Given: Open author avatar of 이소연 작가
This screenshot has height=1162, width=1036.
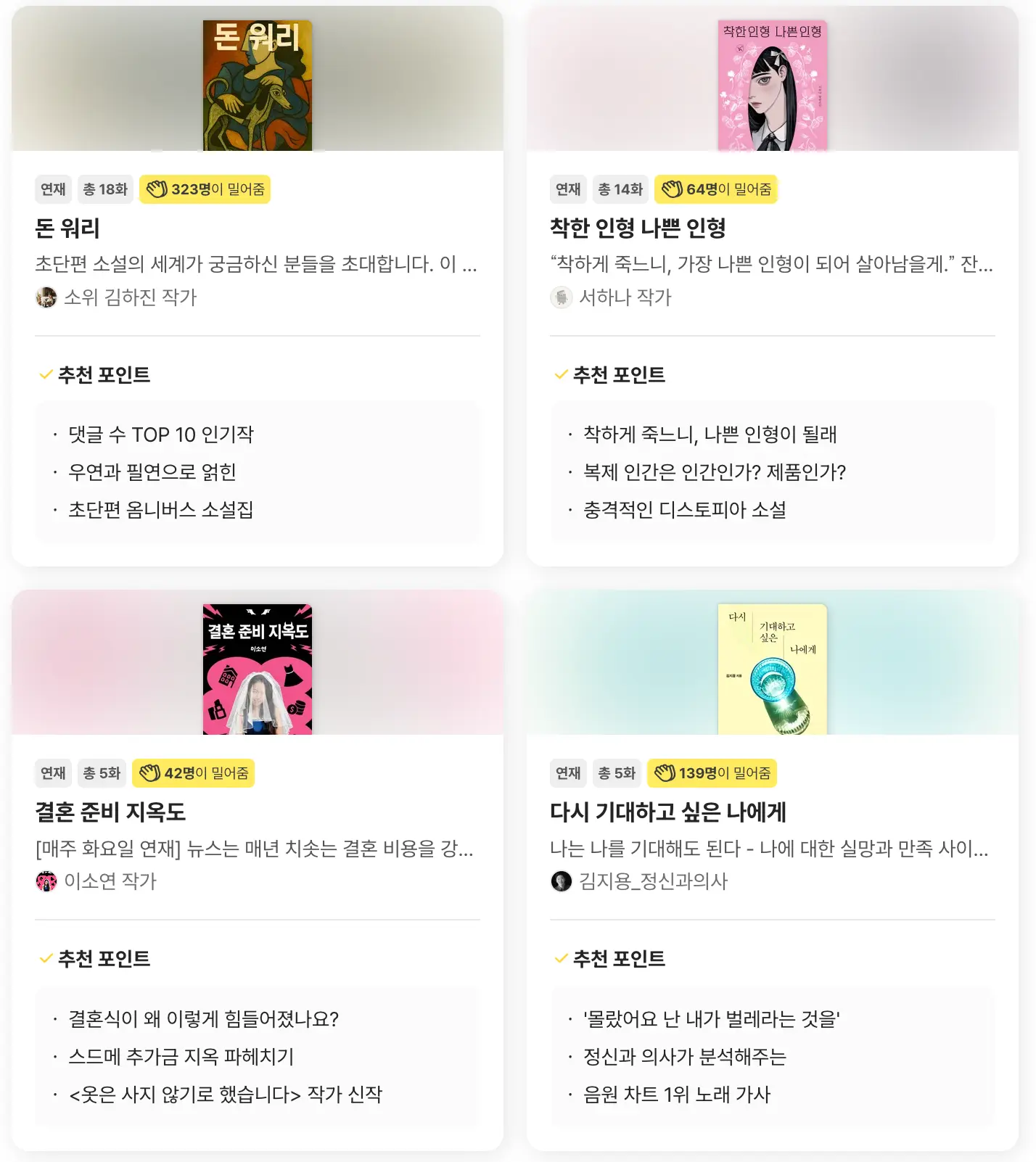Looking at the screenshot, I should pyautogui.click(x=46, y=881).
